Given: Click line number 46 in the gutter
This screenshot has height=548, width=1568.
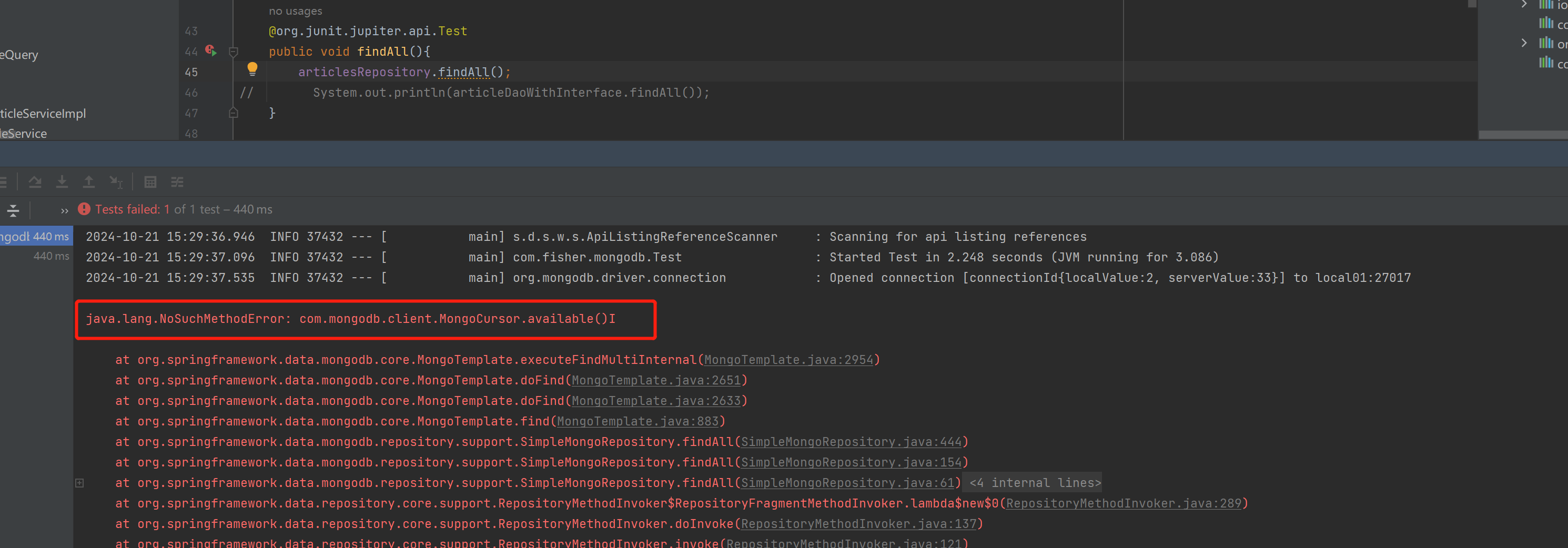Looking at the screenshot, I should tap(191, 93).
